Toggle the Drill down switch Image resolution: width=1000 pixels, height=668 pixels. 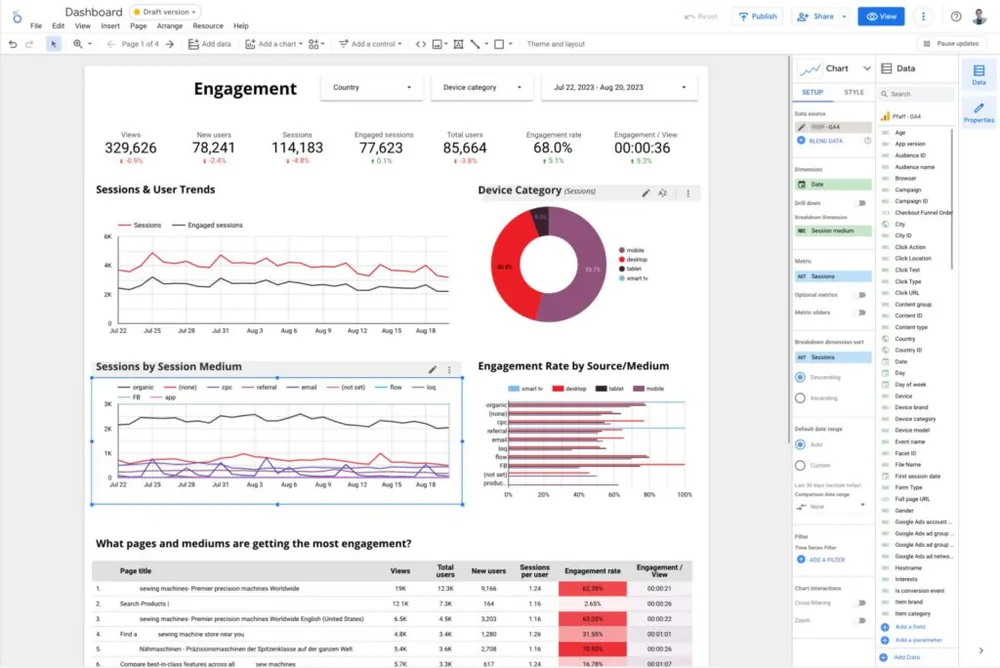[x=861, y=203]
